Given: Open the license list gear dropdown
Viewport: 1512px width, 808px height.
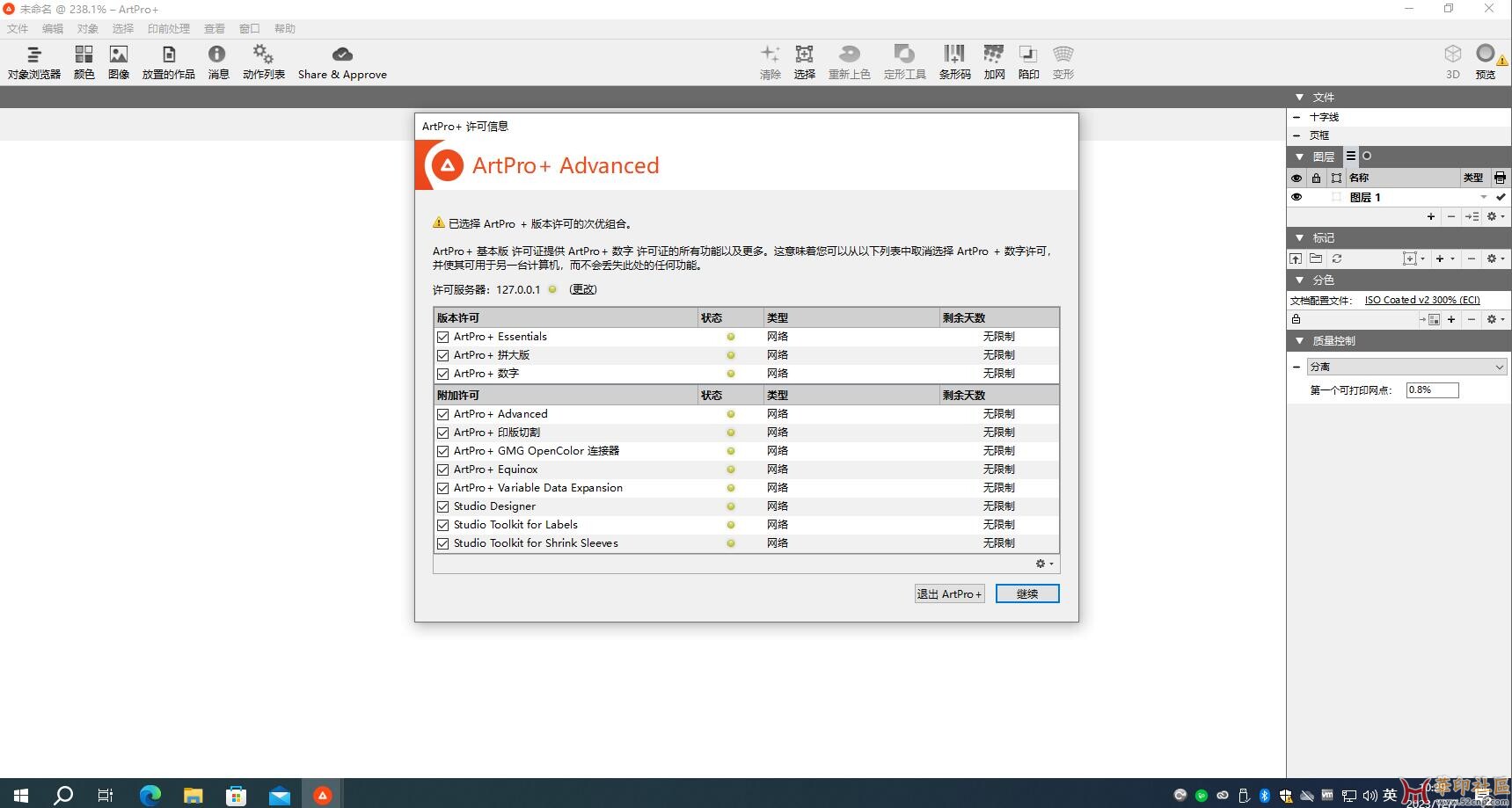Looking at the screenshot, I should tap(1044, 564).
